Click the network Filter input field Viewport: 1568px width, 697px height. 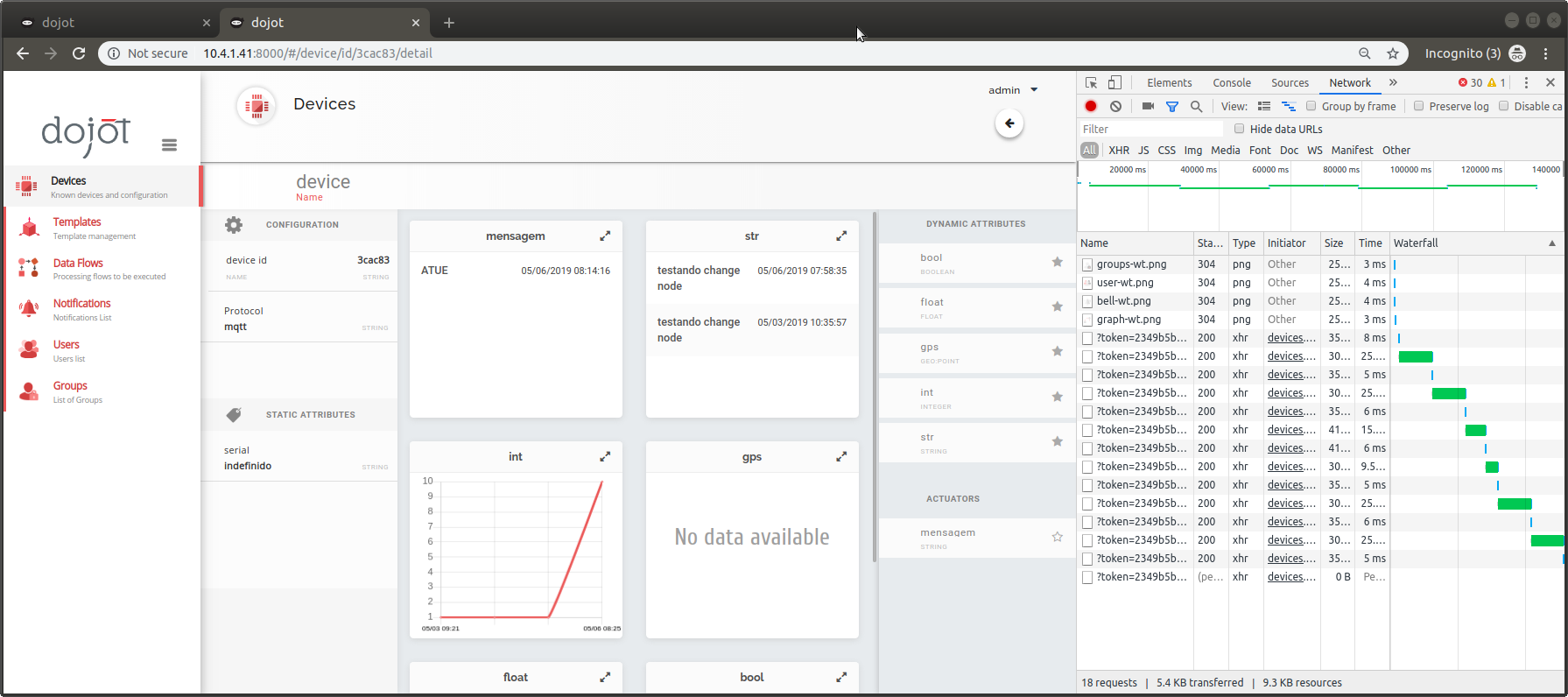(x=1151, y=129)
